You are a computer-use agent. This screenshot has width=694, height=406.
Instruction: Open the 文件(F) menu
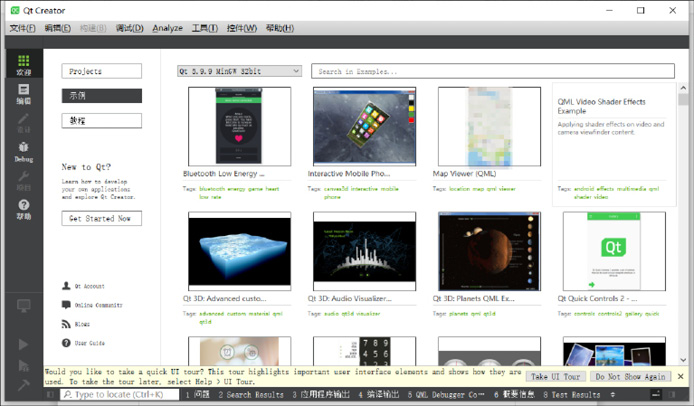tap(23, 28)
